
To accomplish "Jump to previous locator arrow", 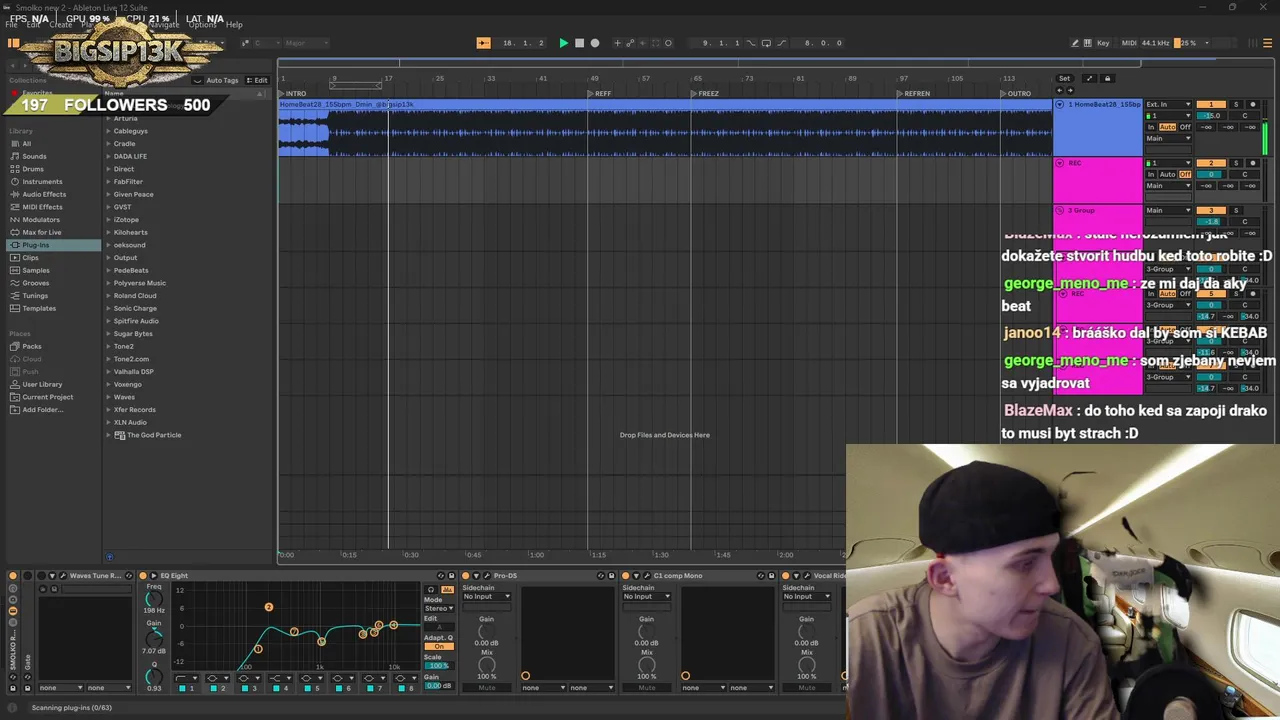I will 1060,90.
